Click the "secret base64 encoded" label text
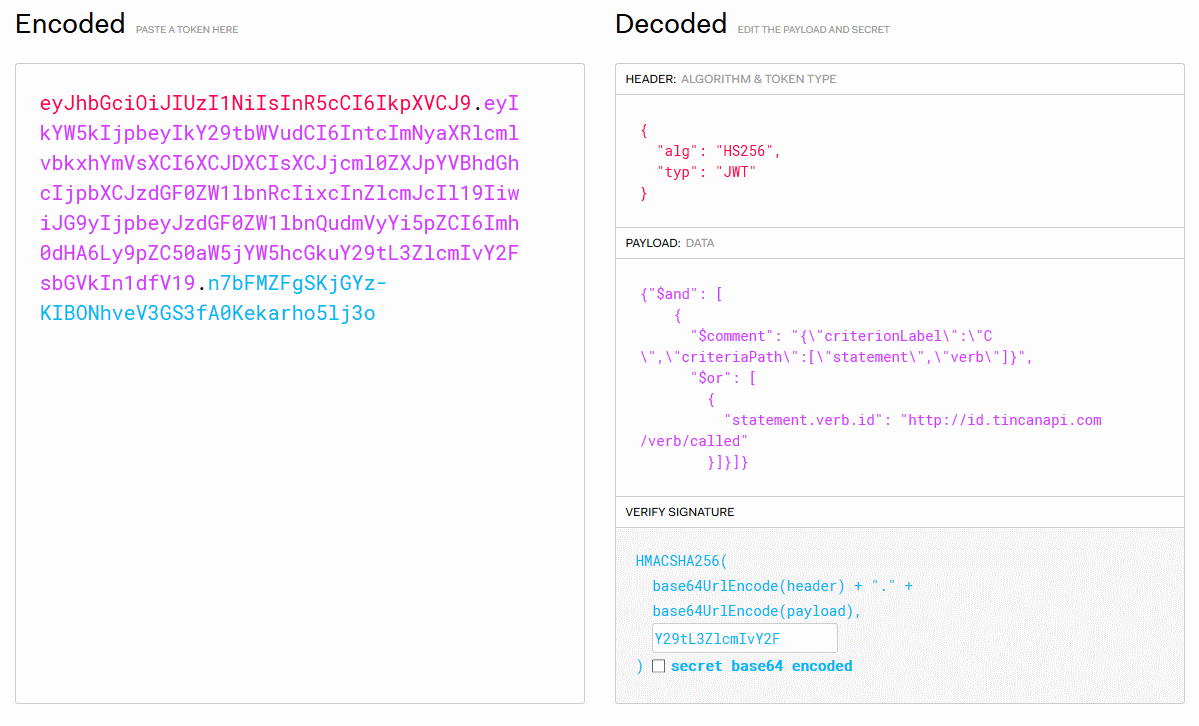The height and width of the screenshot is (726, 1199). point(761,666)
